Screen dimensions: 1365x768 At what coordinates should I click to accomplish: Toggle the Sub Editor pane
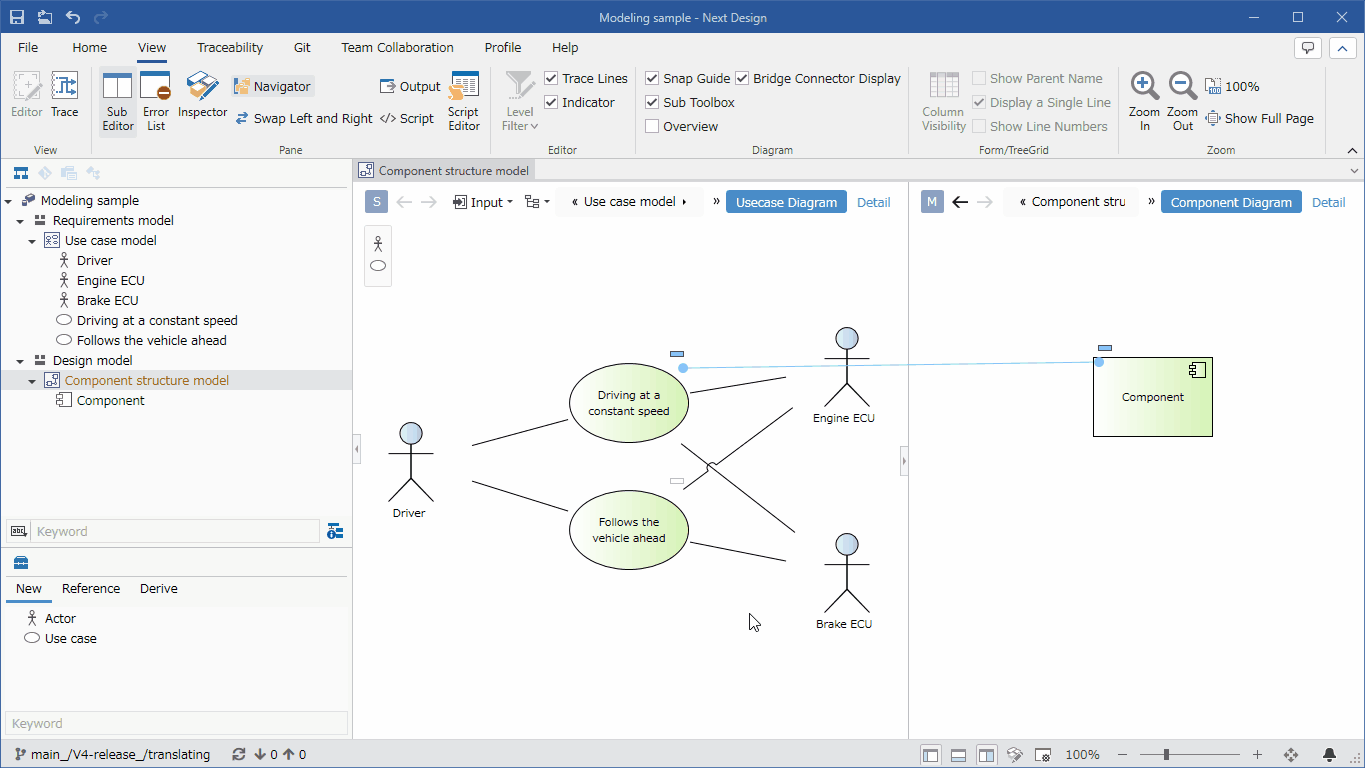[x=118, y=102]
